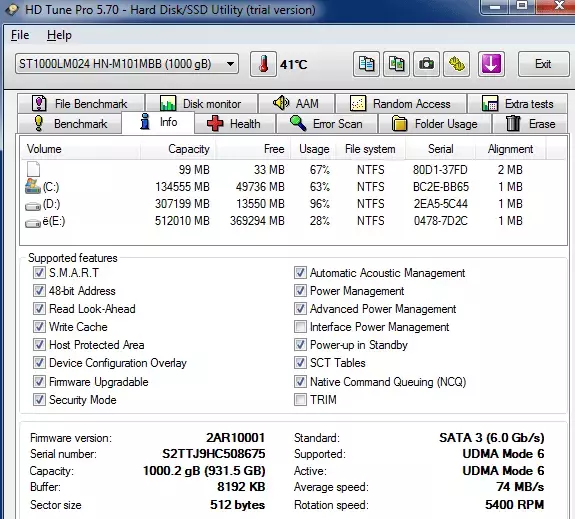Sort by the Free column header
Screen dimensions: 575x519
253,149
